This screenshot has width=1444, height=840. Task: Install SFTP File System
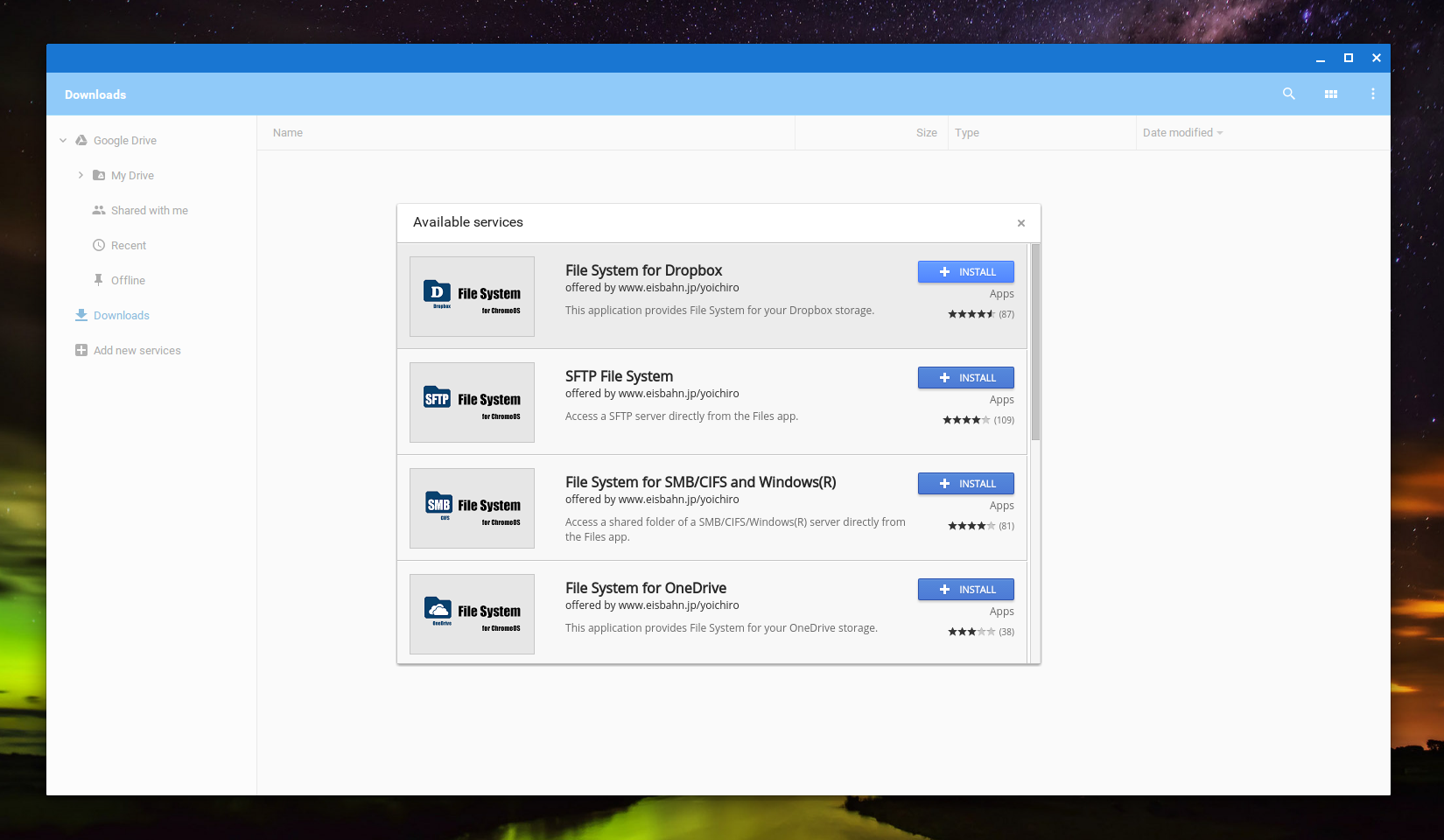[x=966, y=378]
